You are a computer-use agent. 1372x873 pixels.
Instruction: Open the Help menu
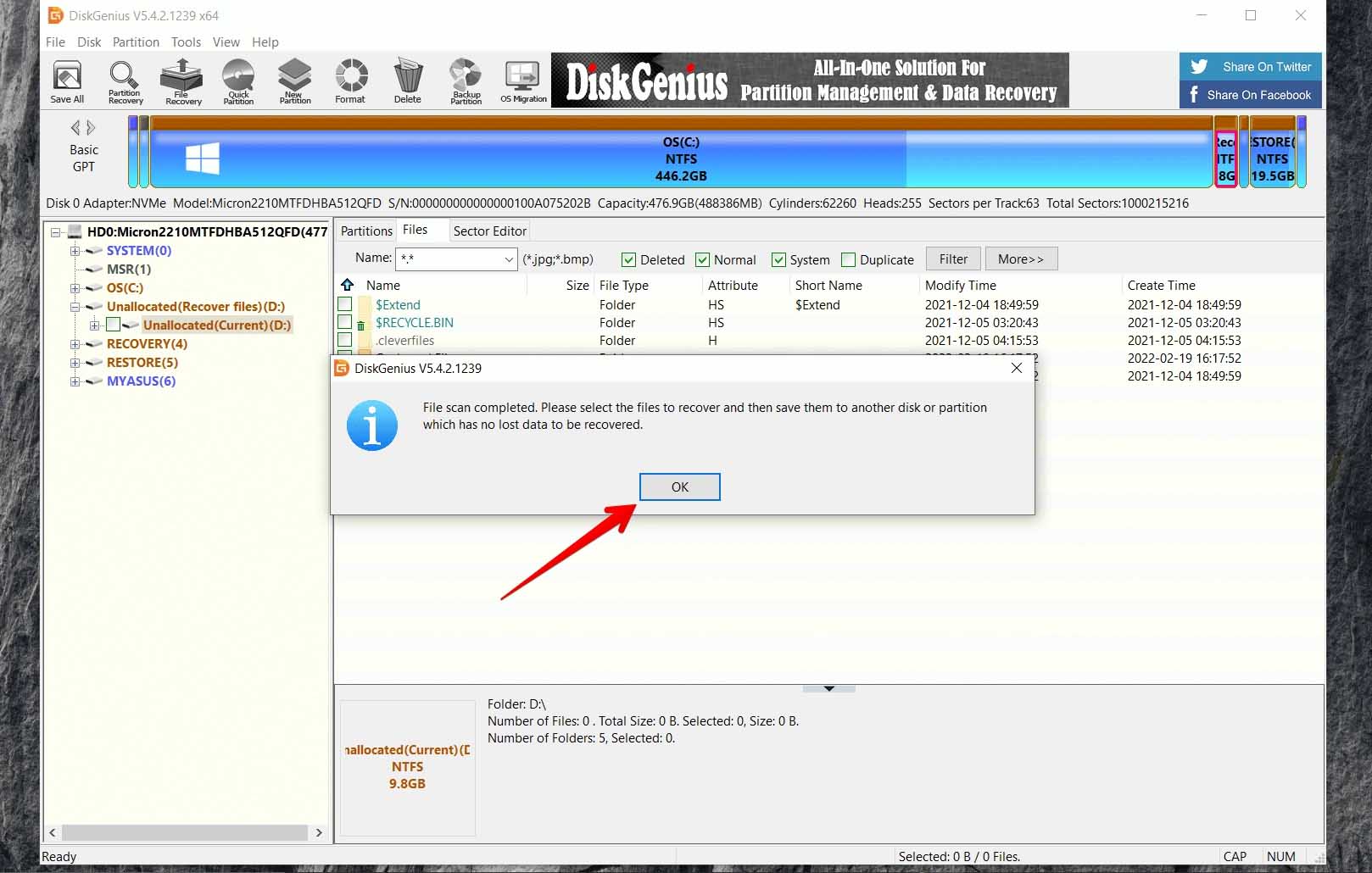[265, 42]
